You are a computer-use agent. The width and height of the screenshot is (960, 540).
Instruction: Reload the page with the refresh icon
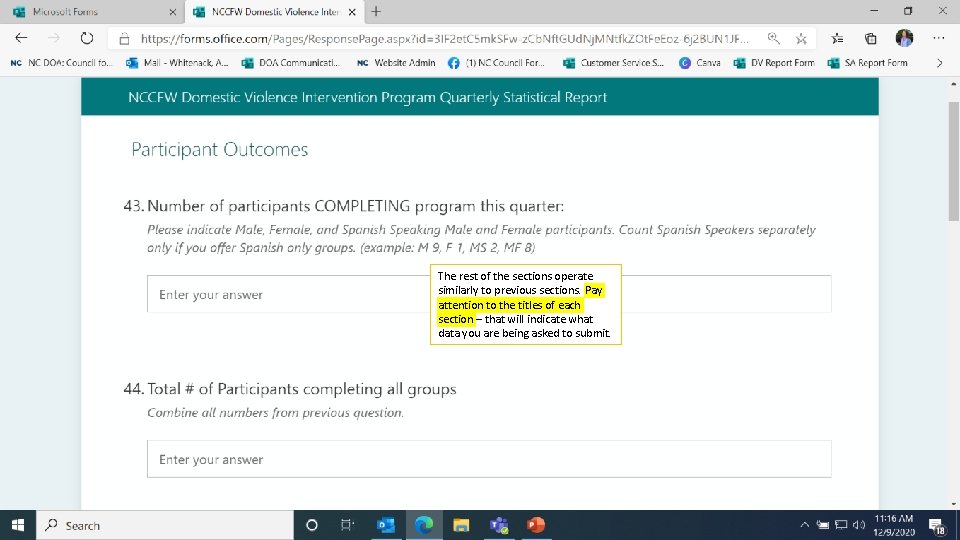(x=87, y=38)
